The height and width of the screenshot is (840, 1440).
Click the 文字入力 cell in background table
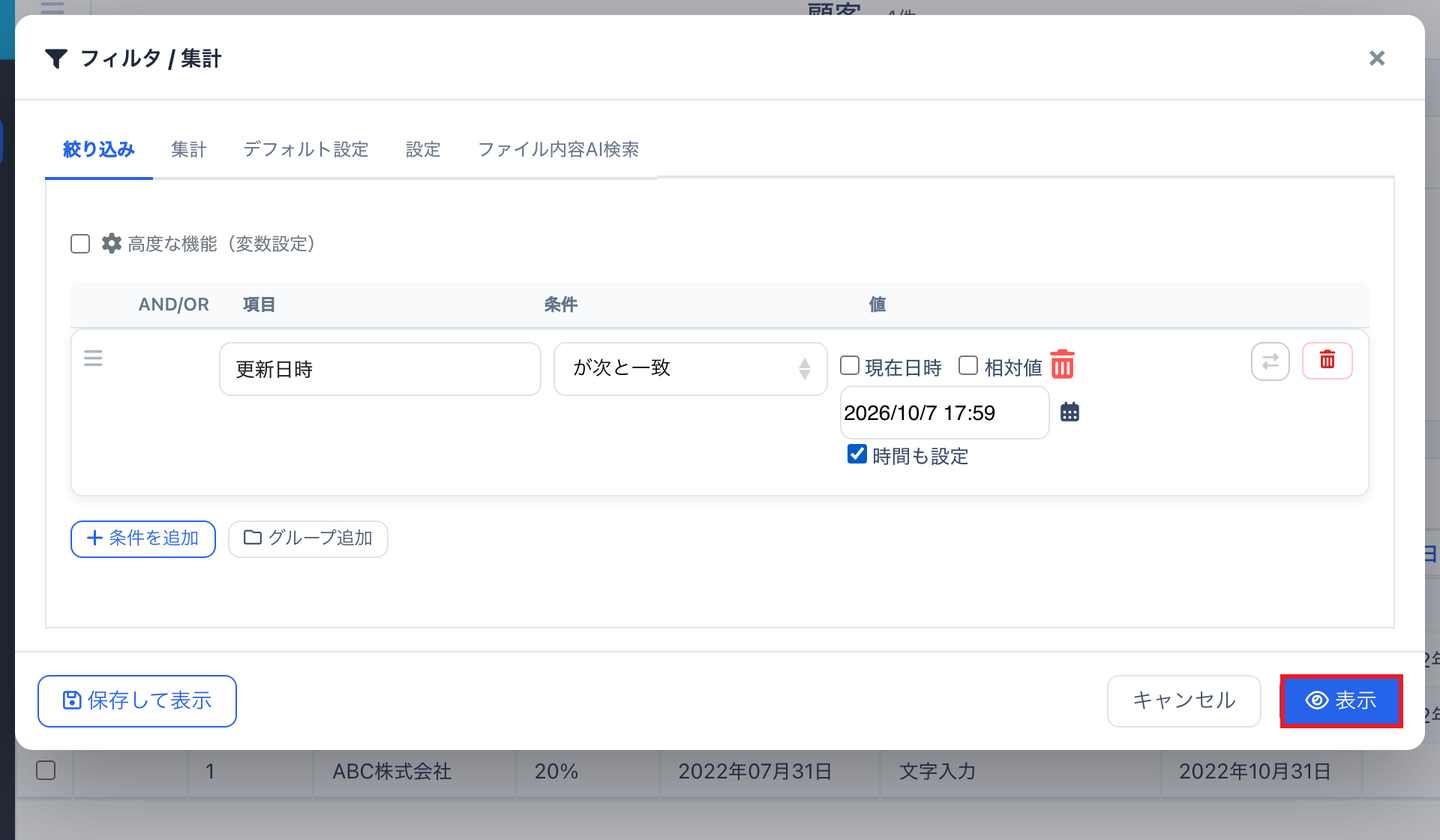pos(1021,772)
